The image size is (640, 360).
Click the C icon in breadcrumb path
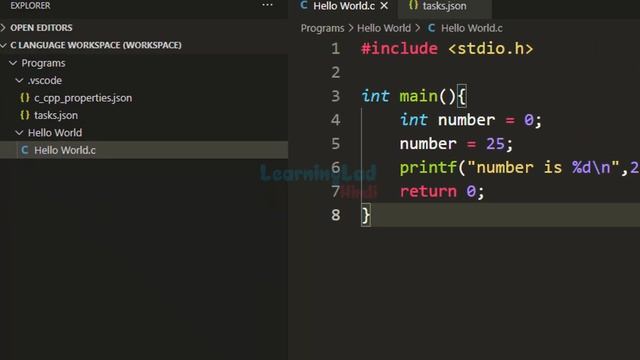pos(431,28)
